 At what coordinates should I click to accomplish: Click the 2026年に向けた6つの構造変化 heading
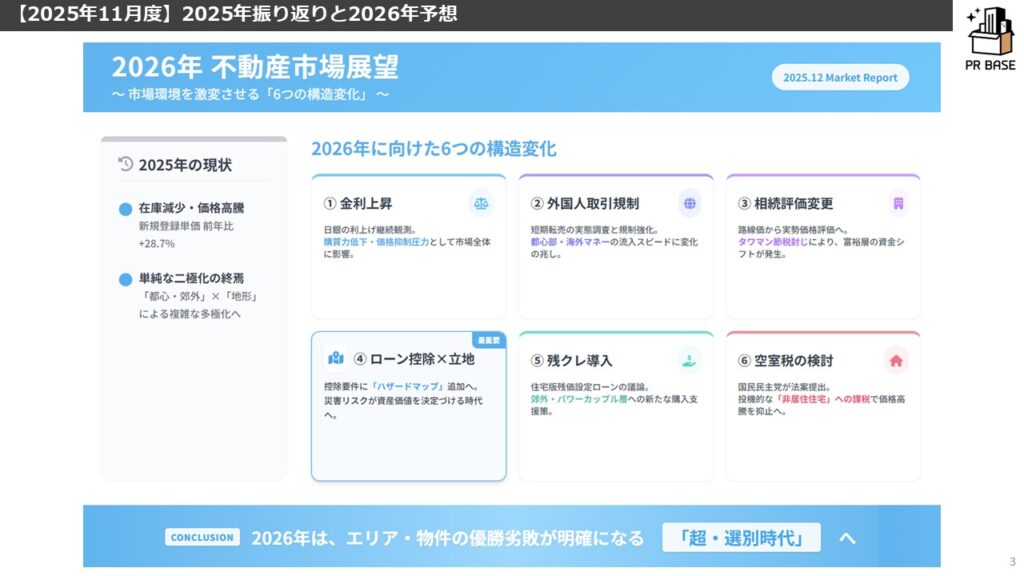(x=433, y=148)
